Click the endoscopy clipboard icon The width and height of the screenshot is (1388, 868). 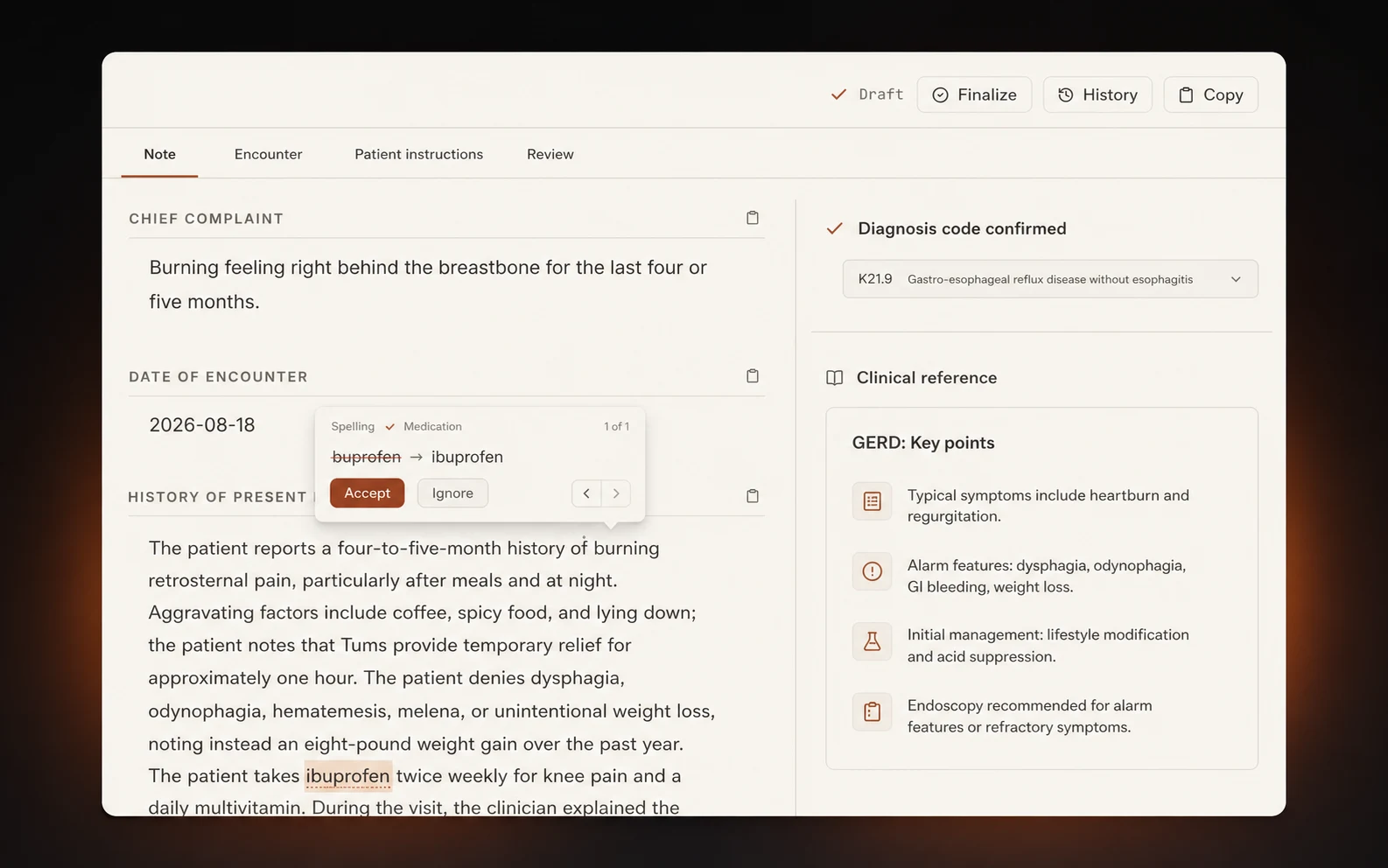click(872, 711)
